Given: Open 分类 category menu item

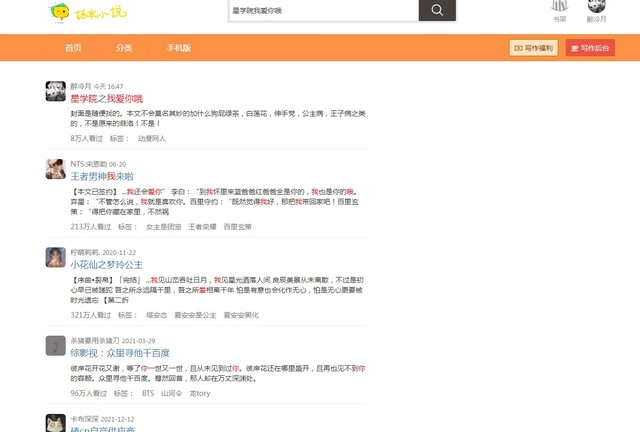Looking at the screenshot, I should pyautogui.click(x=124, y=48).
